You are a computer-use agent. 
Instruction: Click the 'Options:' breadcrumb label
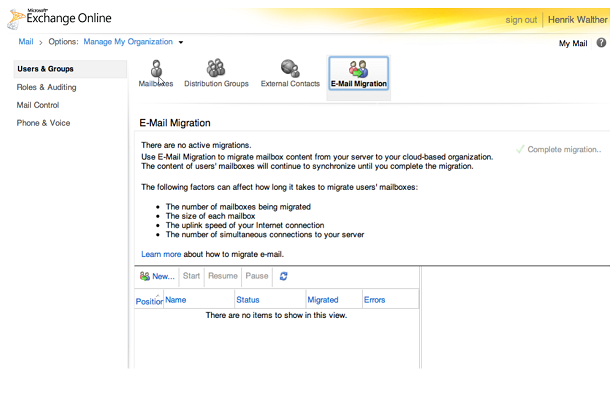click(63, 42)
